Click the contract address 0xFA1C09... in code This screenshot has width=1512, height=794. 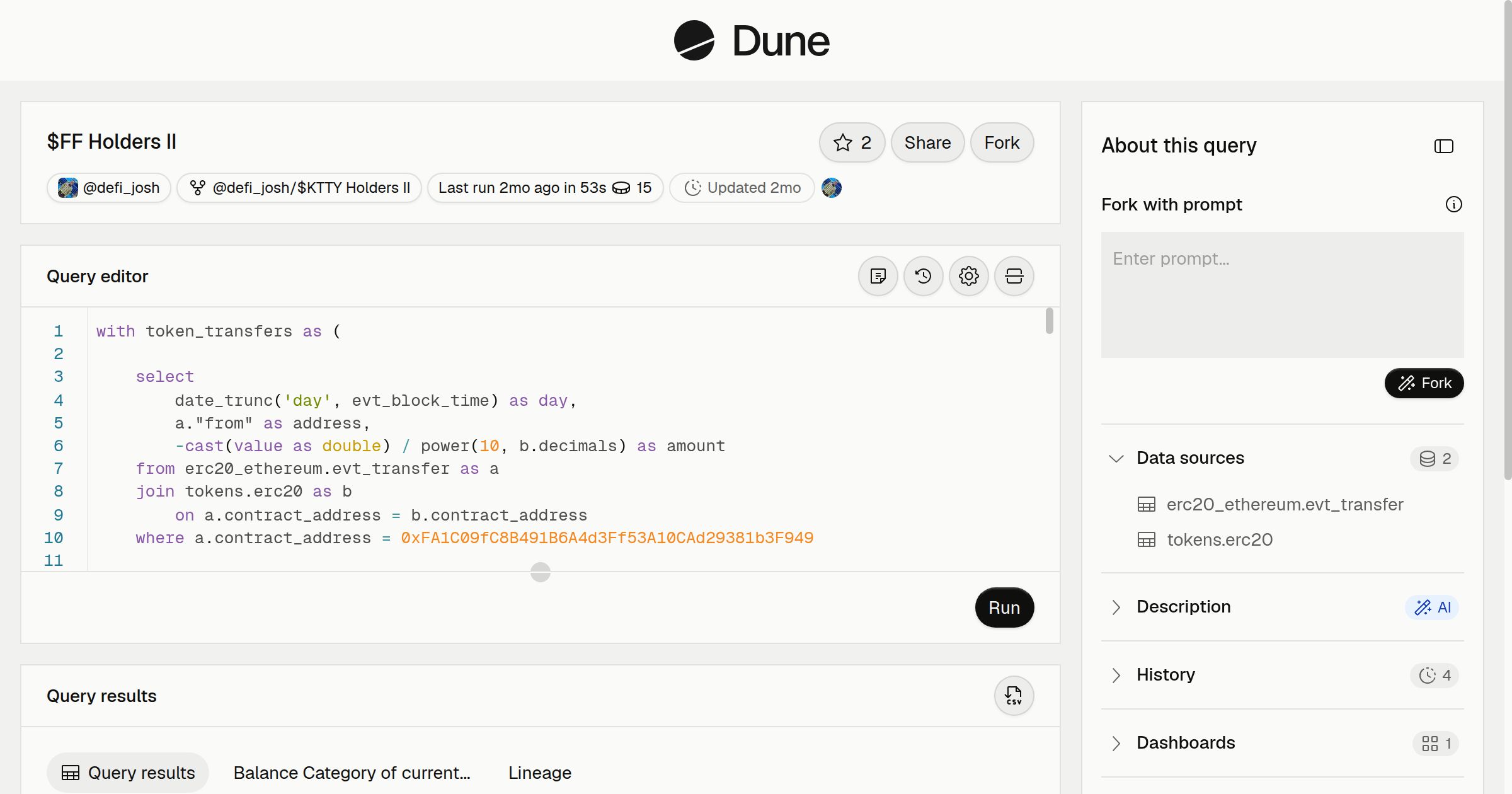(x=607, y=538)
